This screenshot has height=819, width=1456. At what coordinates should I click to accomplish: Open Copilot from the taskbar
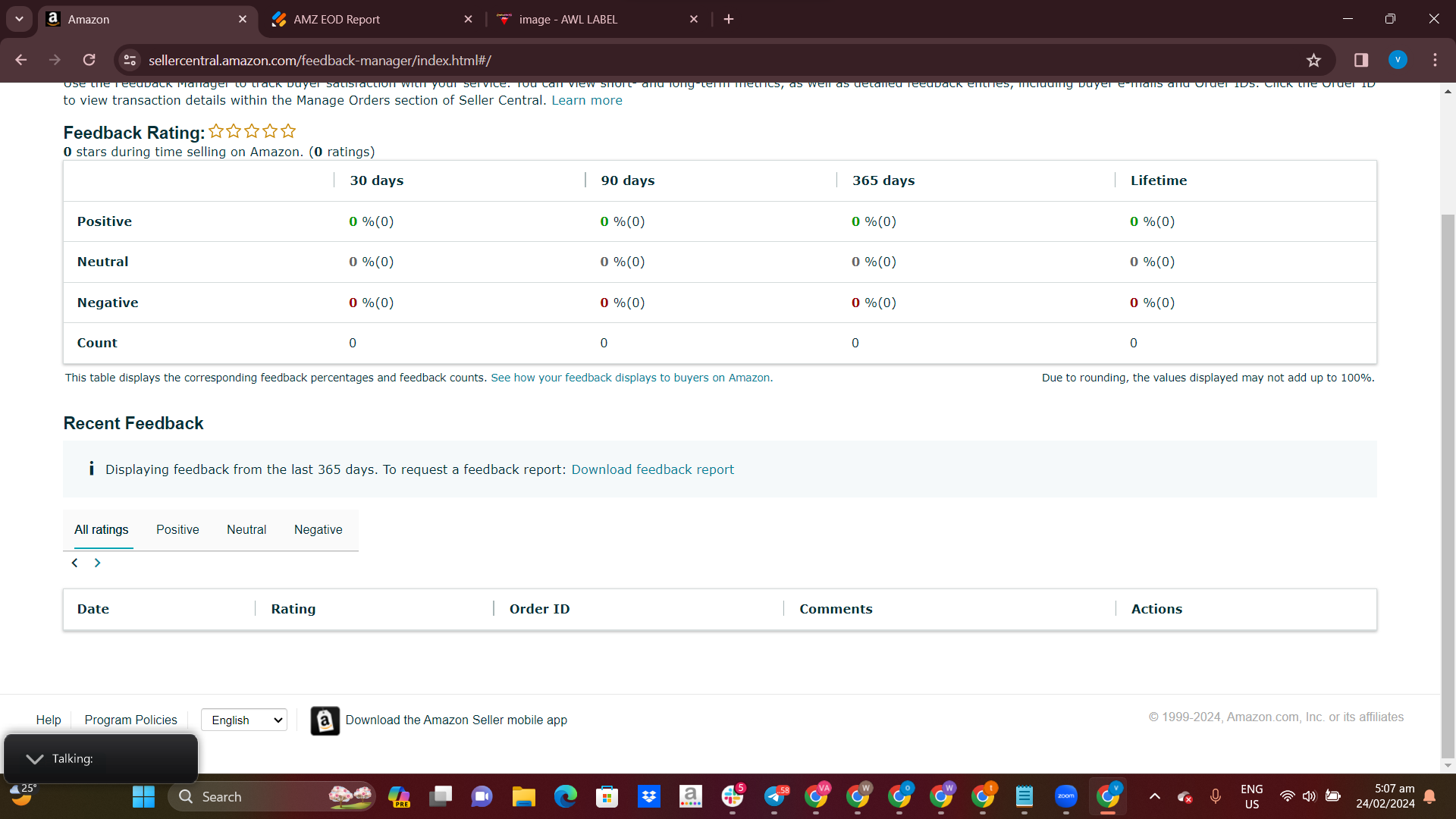click(399, 797)
